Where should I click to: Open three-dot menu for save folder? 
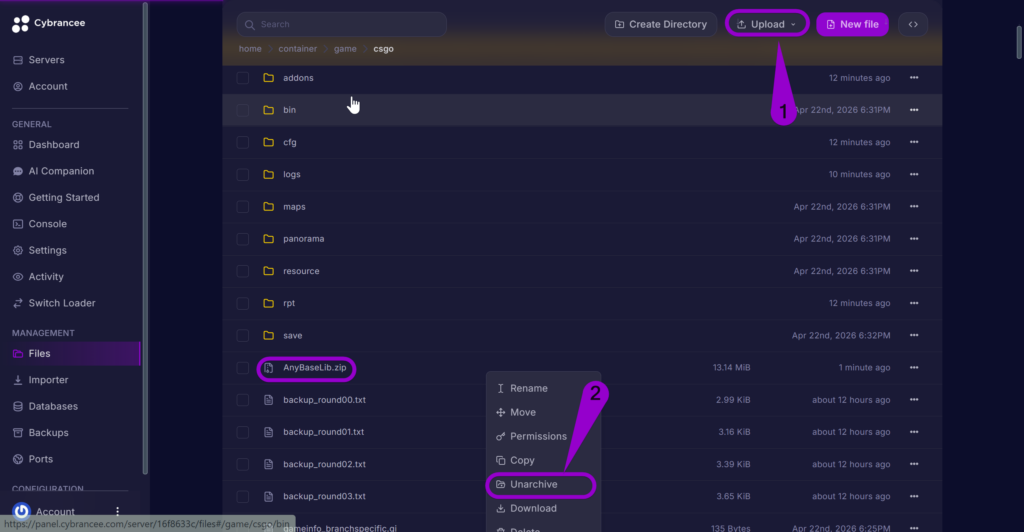(914, 336)
